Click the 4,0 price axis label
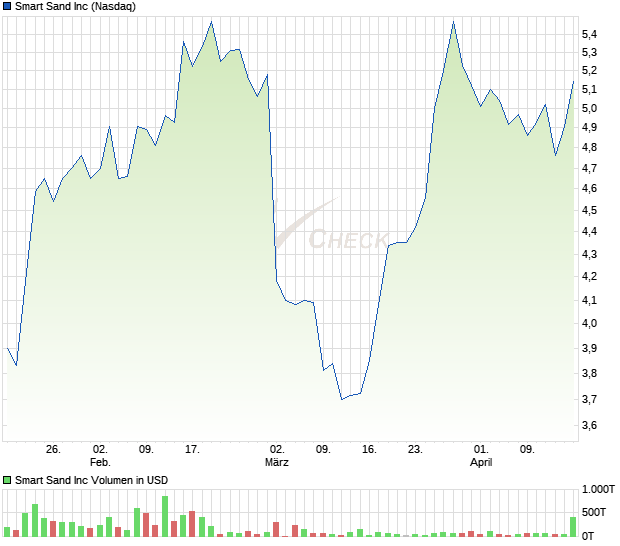620x546 pixels. [589, 323]
